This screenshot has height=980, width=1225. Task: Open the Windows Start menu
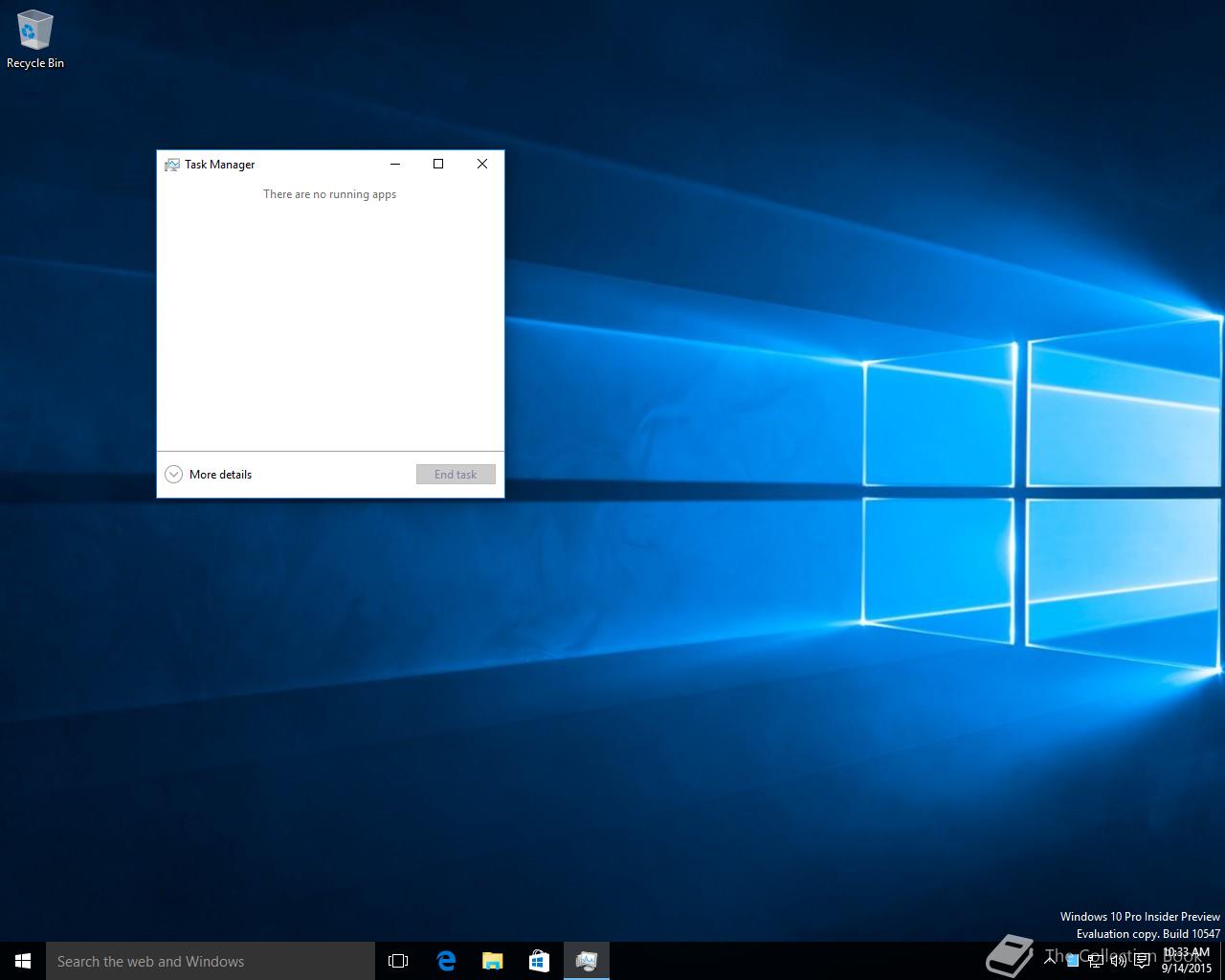coord(23,961)
